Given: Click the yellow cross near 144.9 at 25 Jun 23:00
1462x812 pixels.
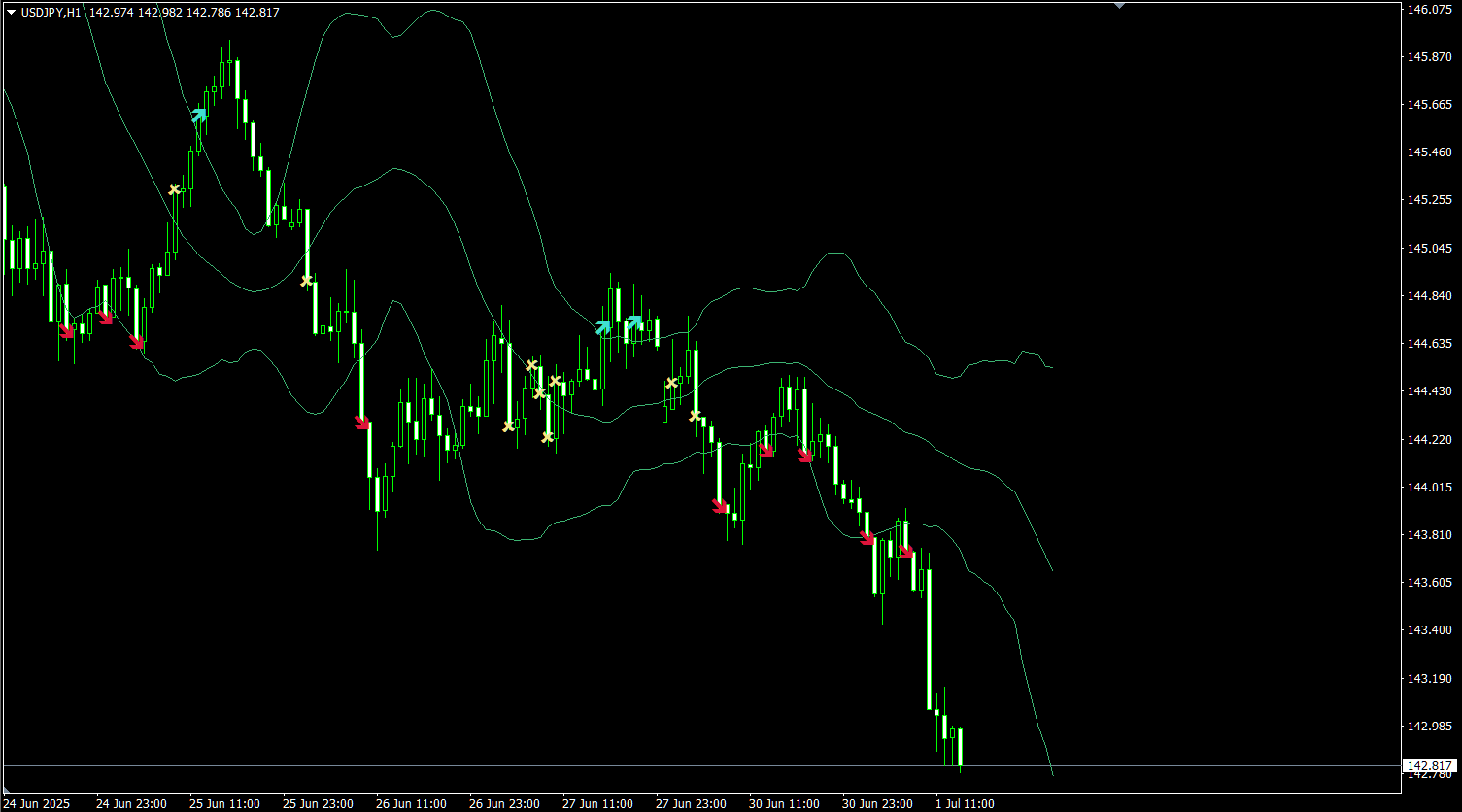Looking at the screenshot, I should [307, 281].
